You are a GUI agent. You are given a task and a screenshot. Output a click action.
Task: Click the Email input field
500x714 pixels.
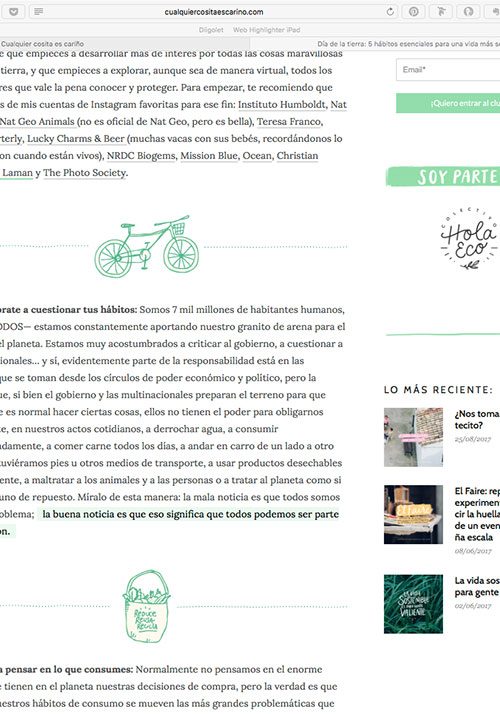(x=448, y=70)
